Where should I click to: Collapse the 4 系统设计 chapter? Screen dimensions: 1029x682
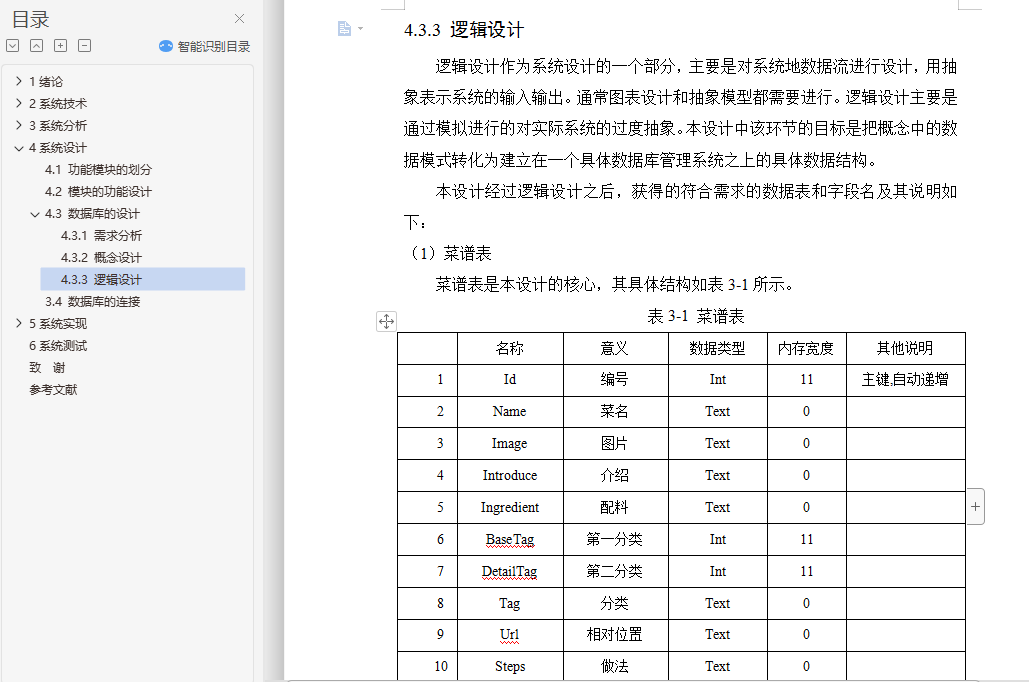[19, 148]
